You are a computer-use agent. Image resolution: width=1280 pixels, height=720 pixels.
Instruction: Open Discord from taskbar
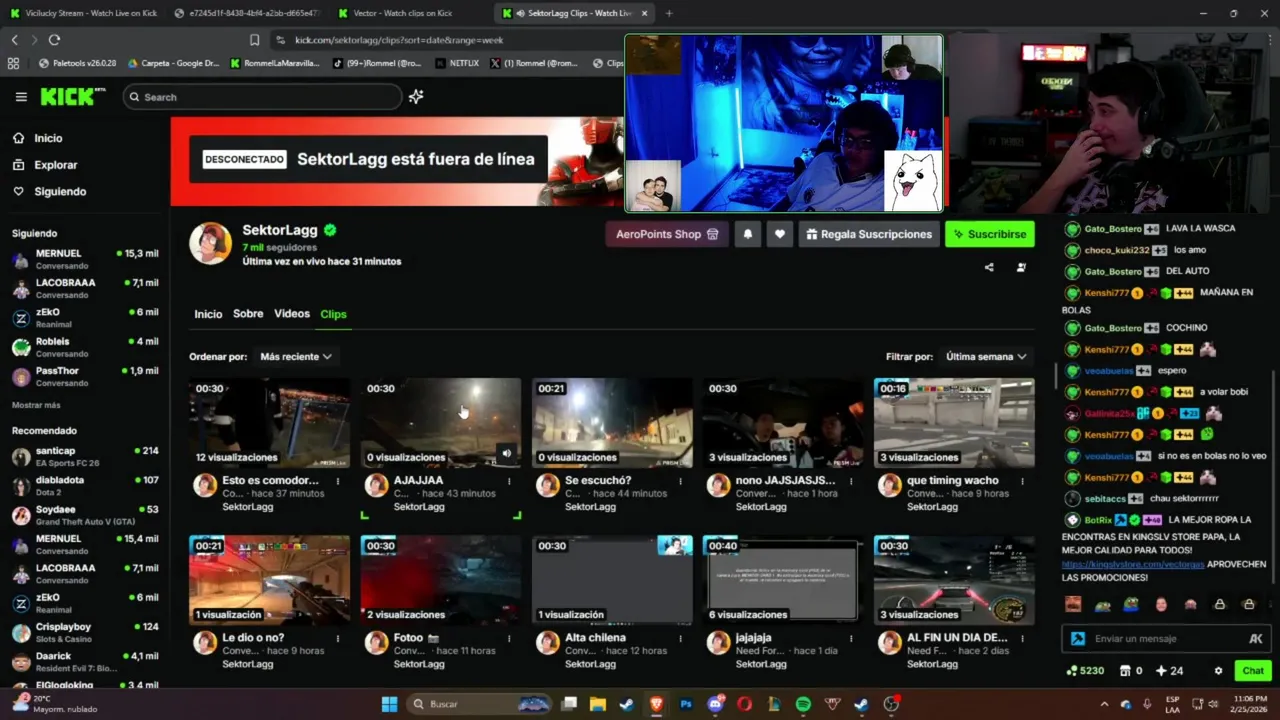pos(715,704)
